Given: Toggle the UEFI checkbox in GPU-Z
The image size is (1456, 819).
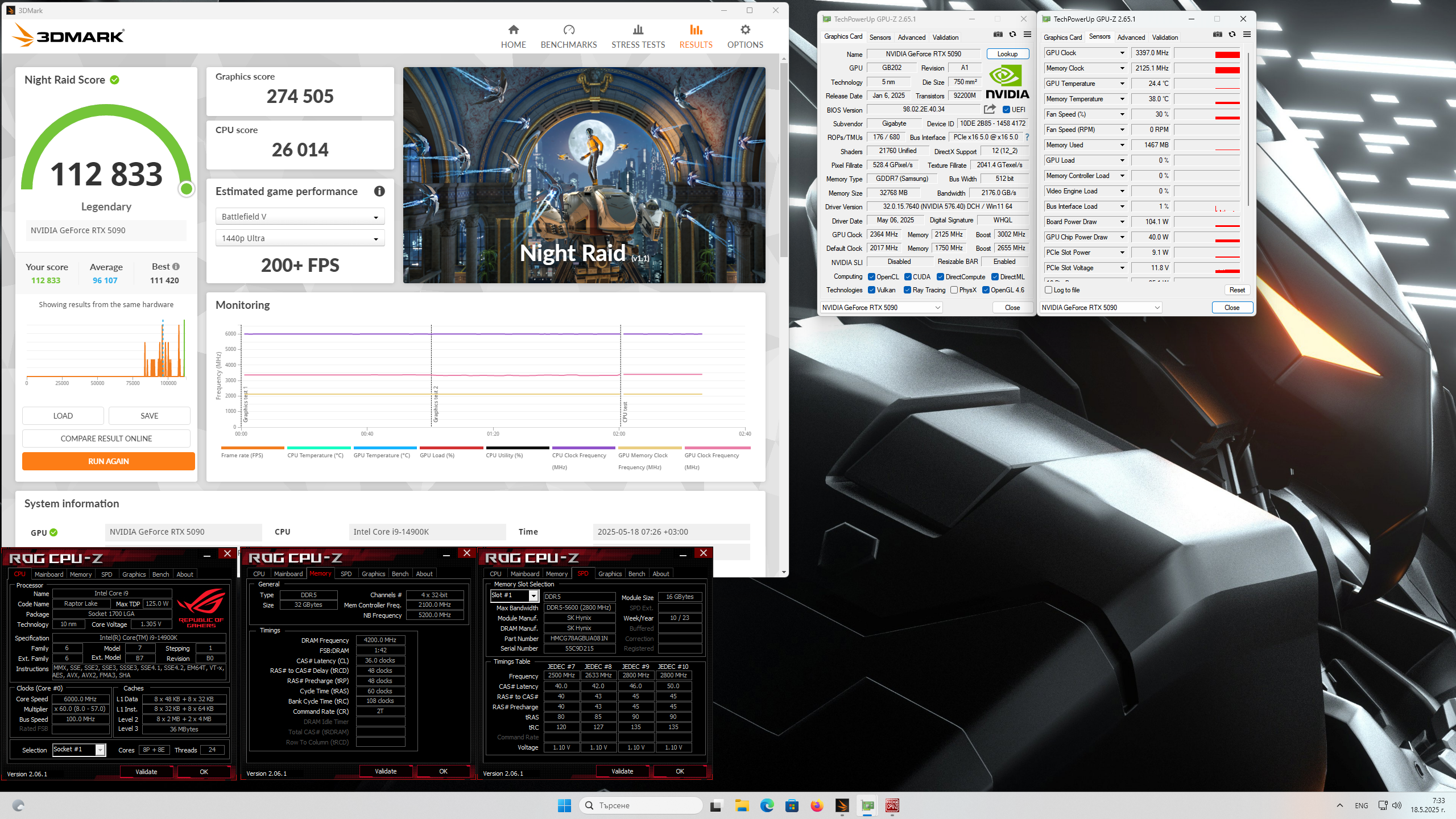Looking at the screenshot, I should click(1006, 110).
